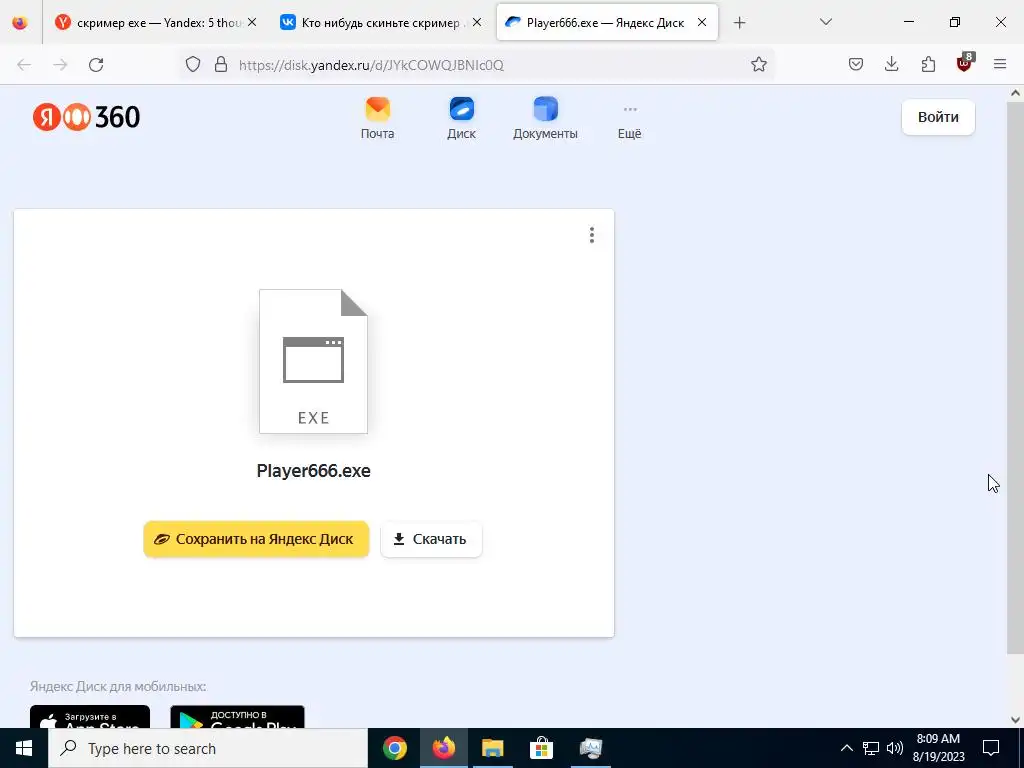
Task: Click the Save to Pocket icon
Action: tap(856, 64)
